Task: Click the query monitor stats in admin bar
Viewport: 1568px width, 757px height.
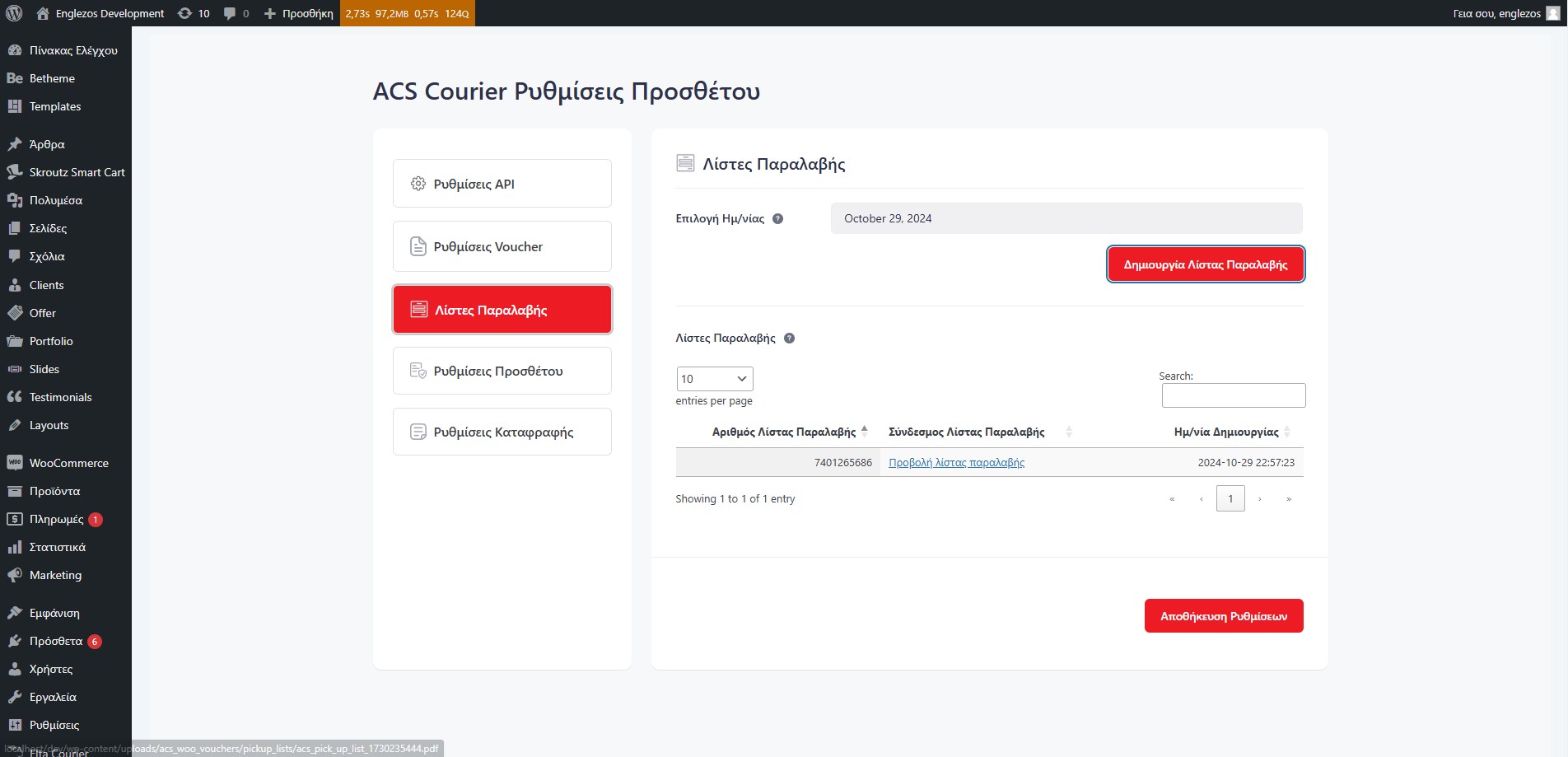Action: pos(408,13)
